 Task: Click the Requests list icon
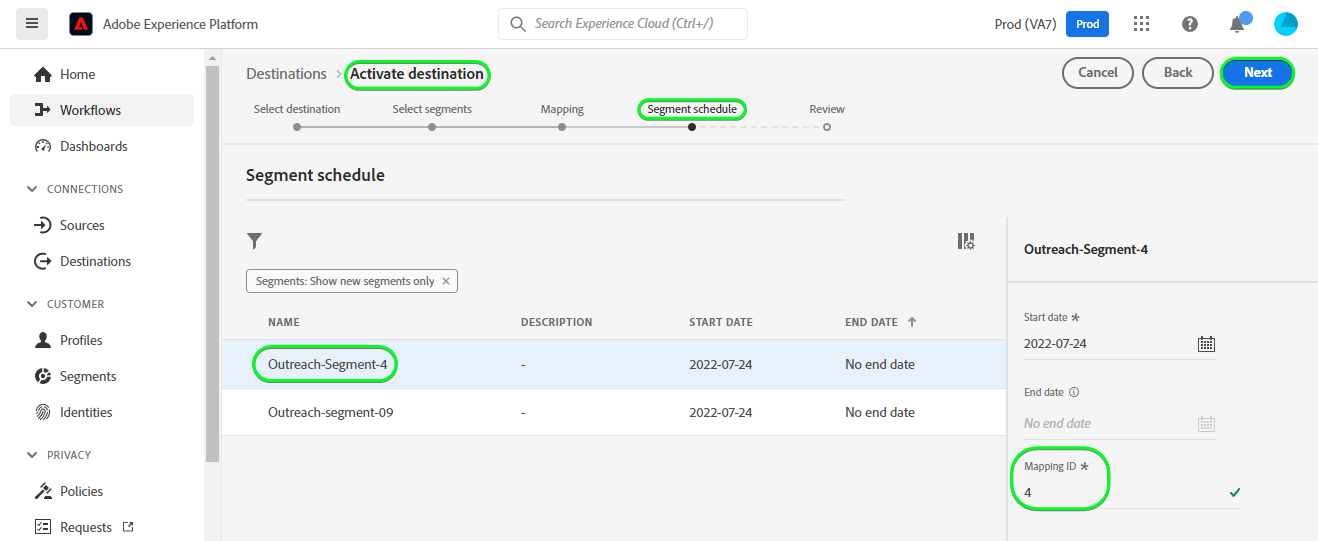coord(42,527)
